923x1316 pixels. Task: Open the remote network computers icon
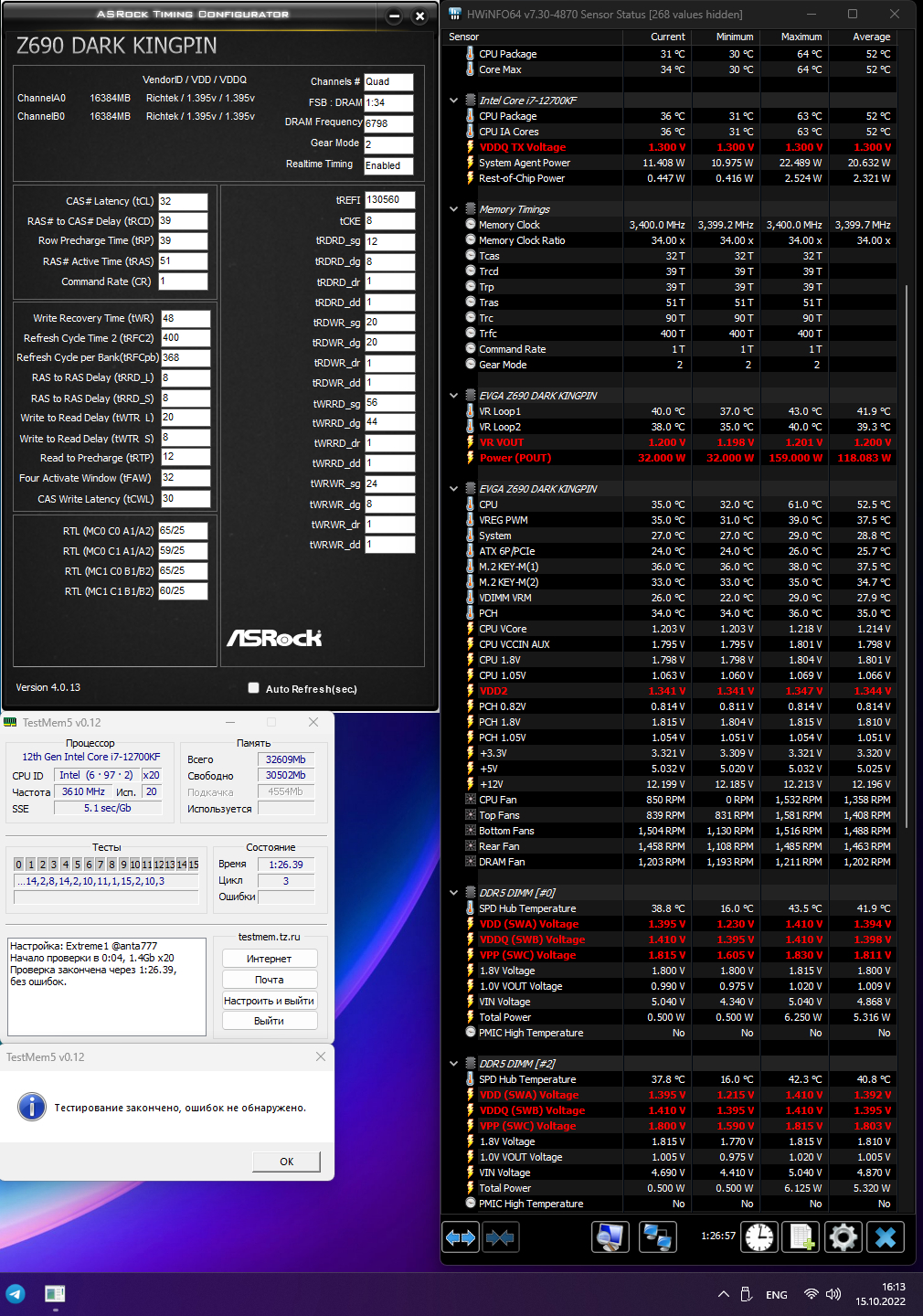pos(657,1237)
